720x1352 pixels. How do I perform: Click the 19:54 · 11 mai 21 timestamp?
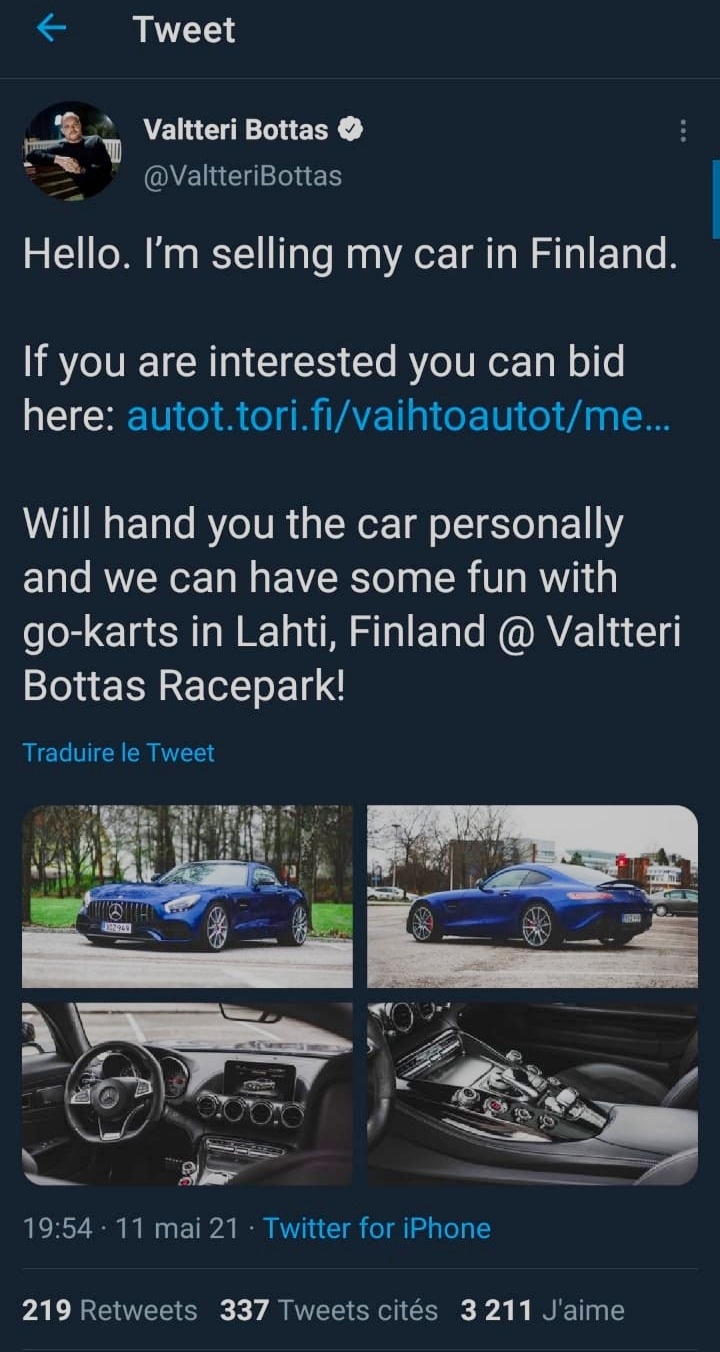click(x=131, y=1228)
